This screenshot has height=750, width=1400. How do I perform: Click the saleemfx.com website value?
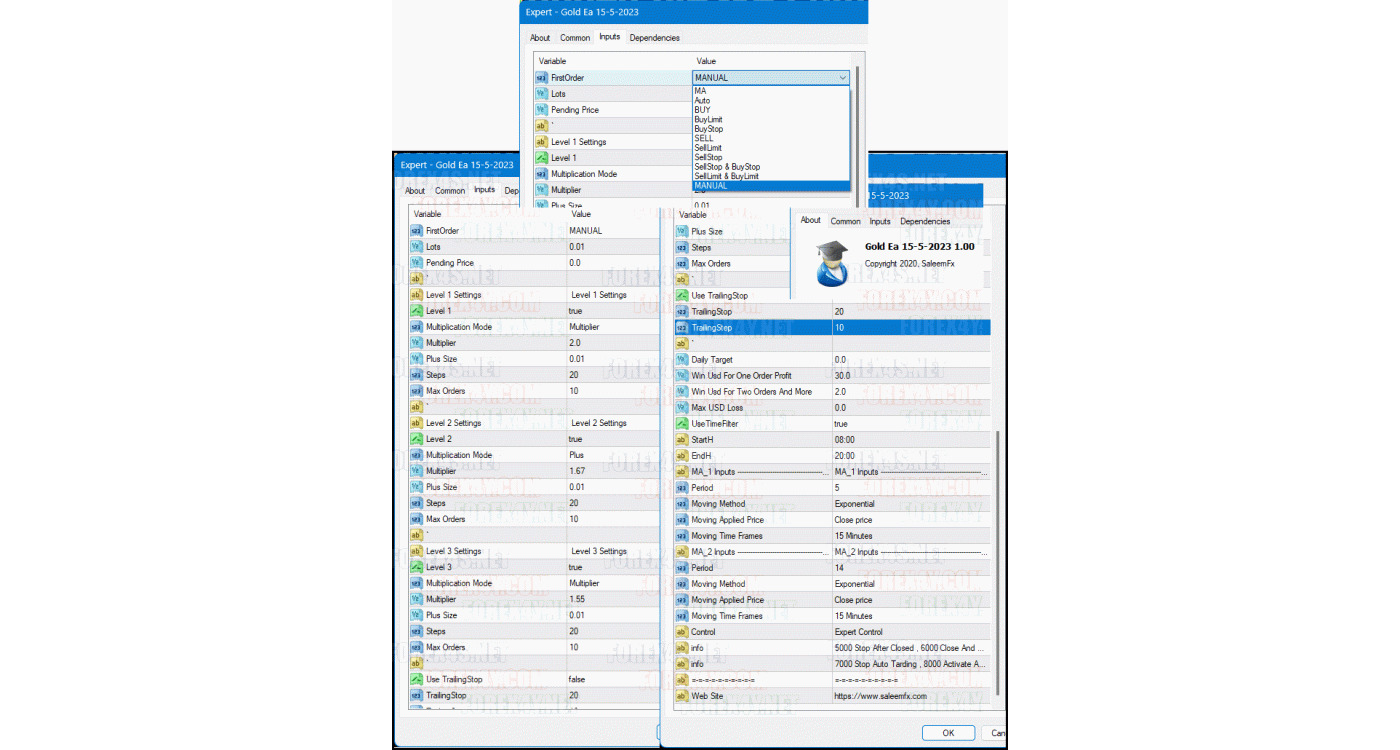880,696
